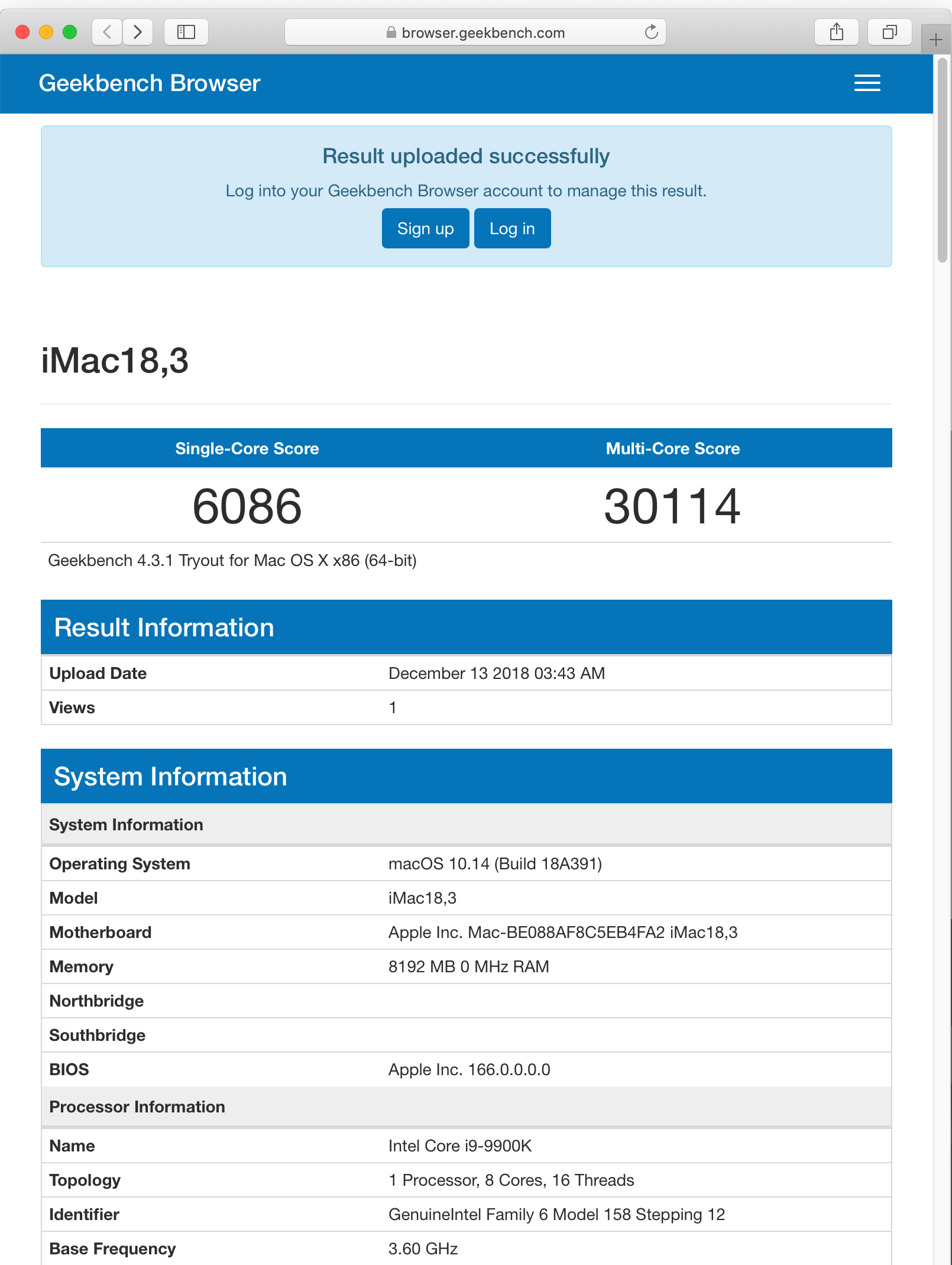Click the Log into your account message
952x1265 pixels.
(x=466, y=190)
